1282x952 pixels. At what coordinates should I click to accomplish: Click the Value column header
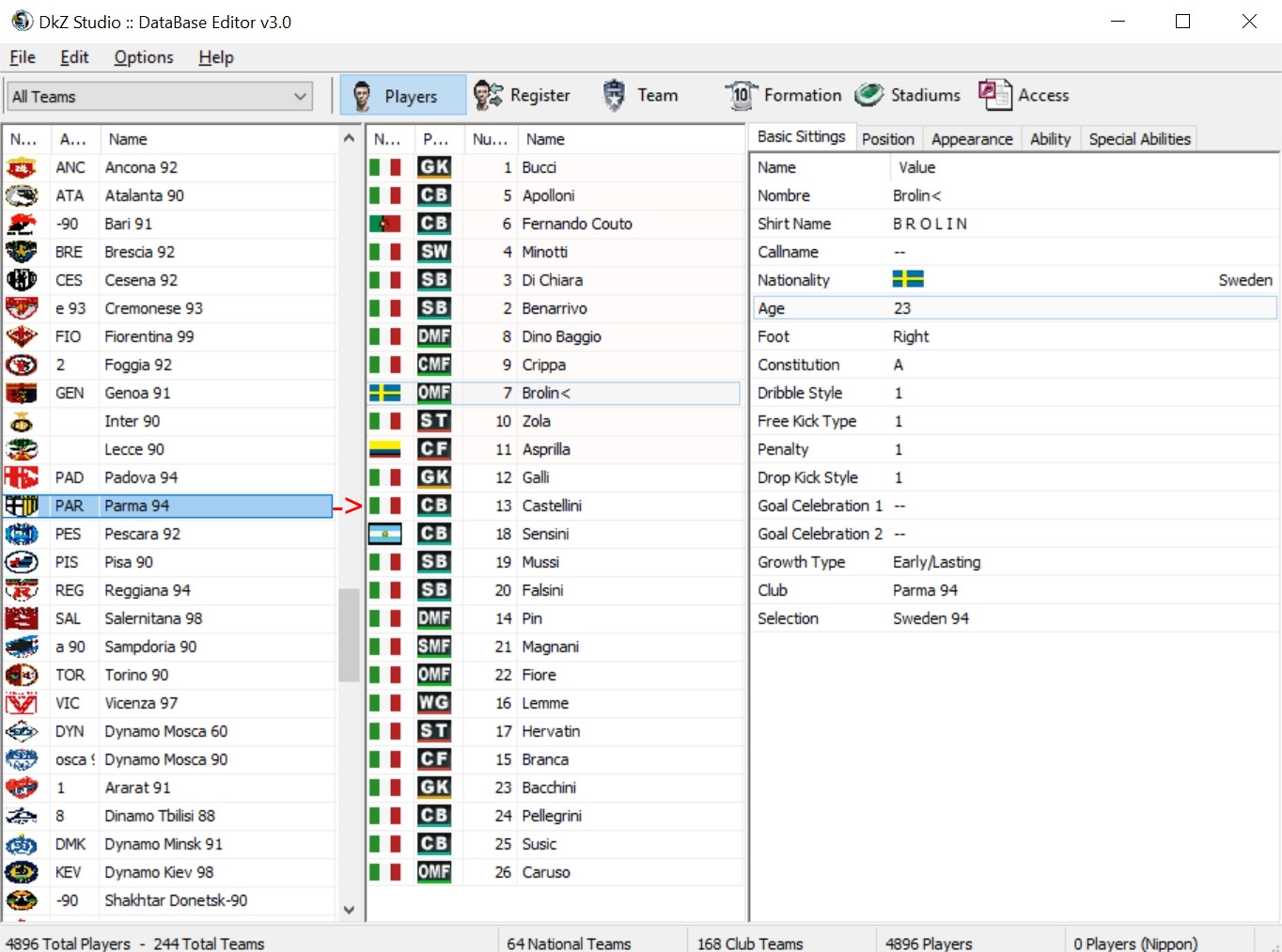[1084, 167]
